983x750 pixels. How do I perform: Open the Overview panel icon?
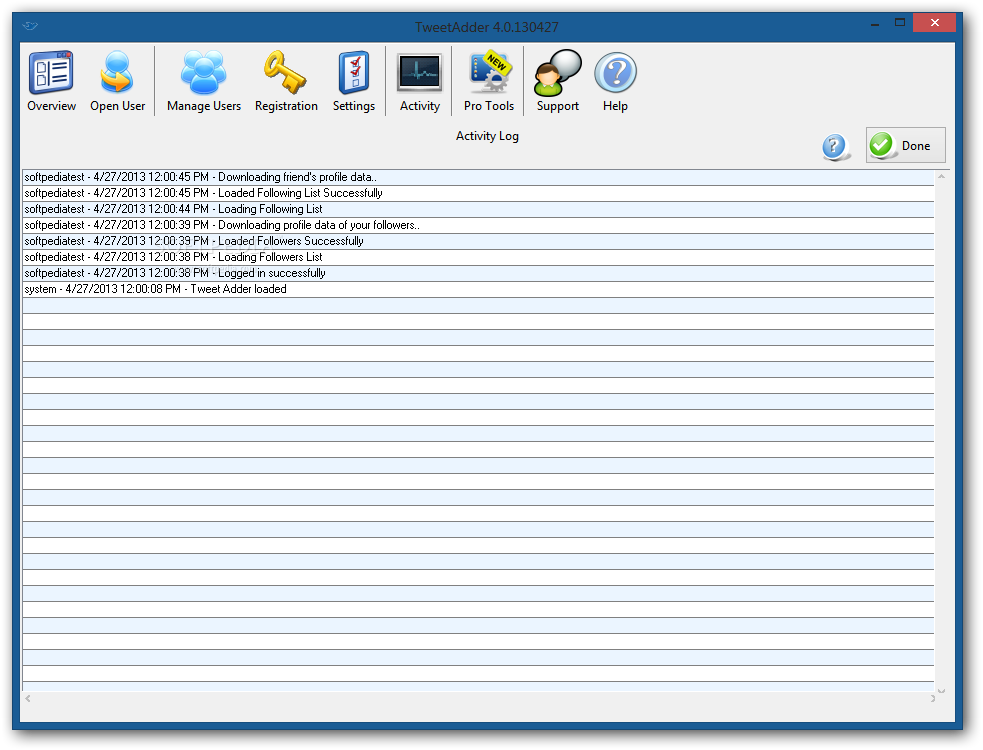tap(51, 82)
